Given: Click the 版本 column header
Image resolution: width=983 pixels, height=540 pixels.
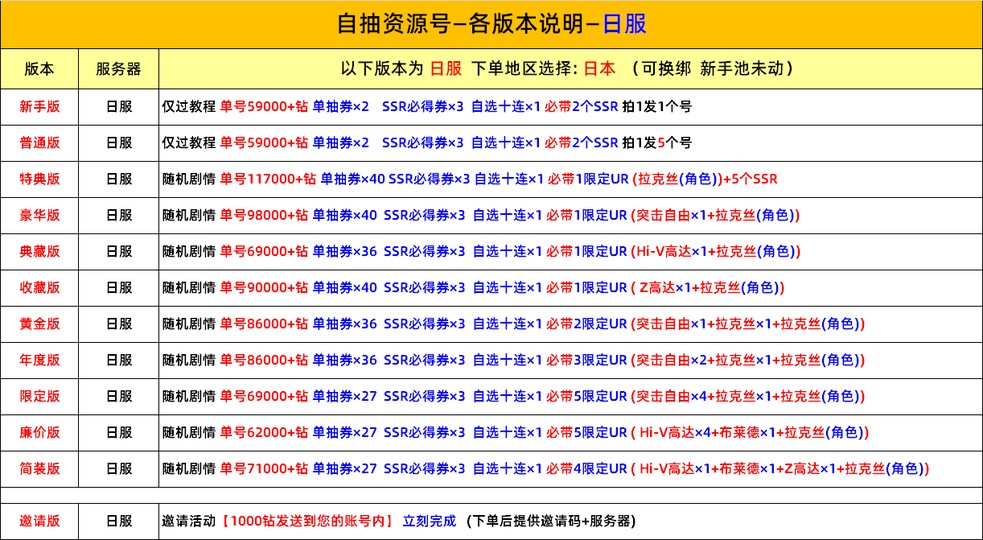Looking at the screenshot, I should pos(39,69).
